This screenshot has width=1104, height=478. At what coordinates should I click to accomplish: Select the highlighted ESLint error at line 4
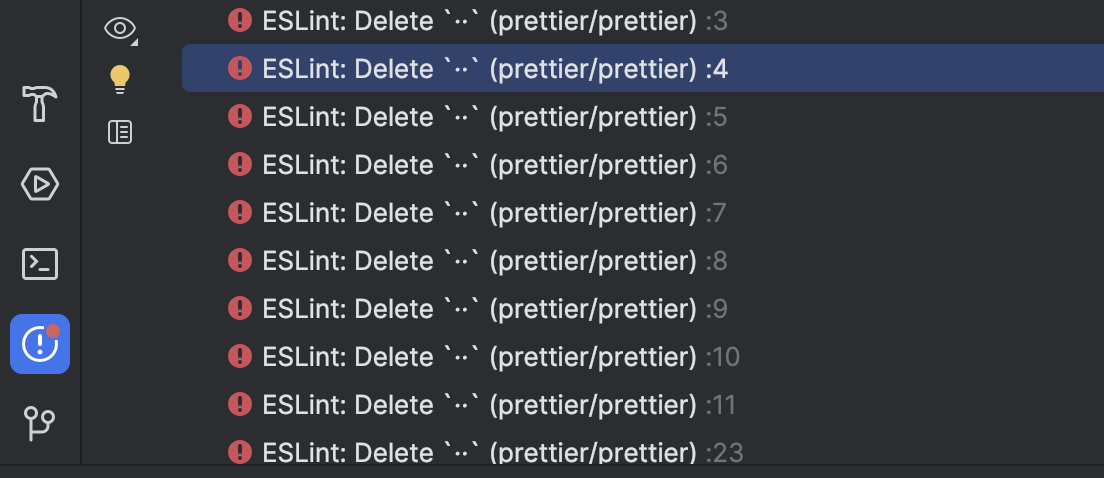click(x=643, y=68)
